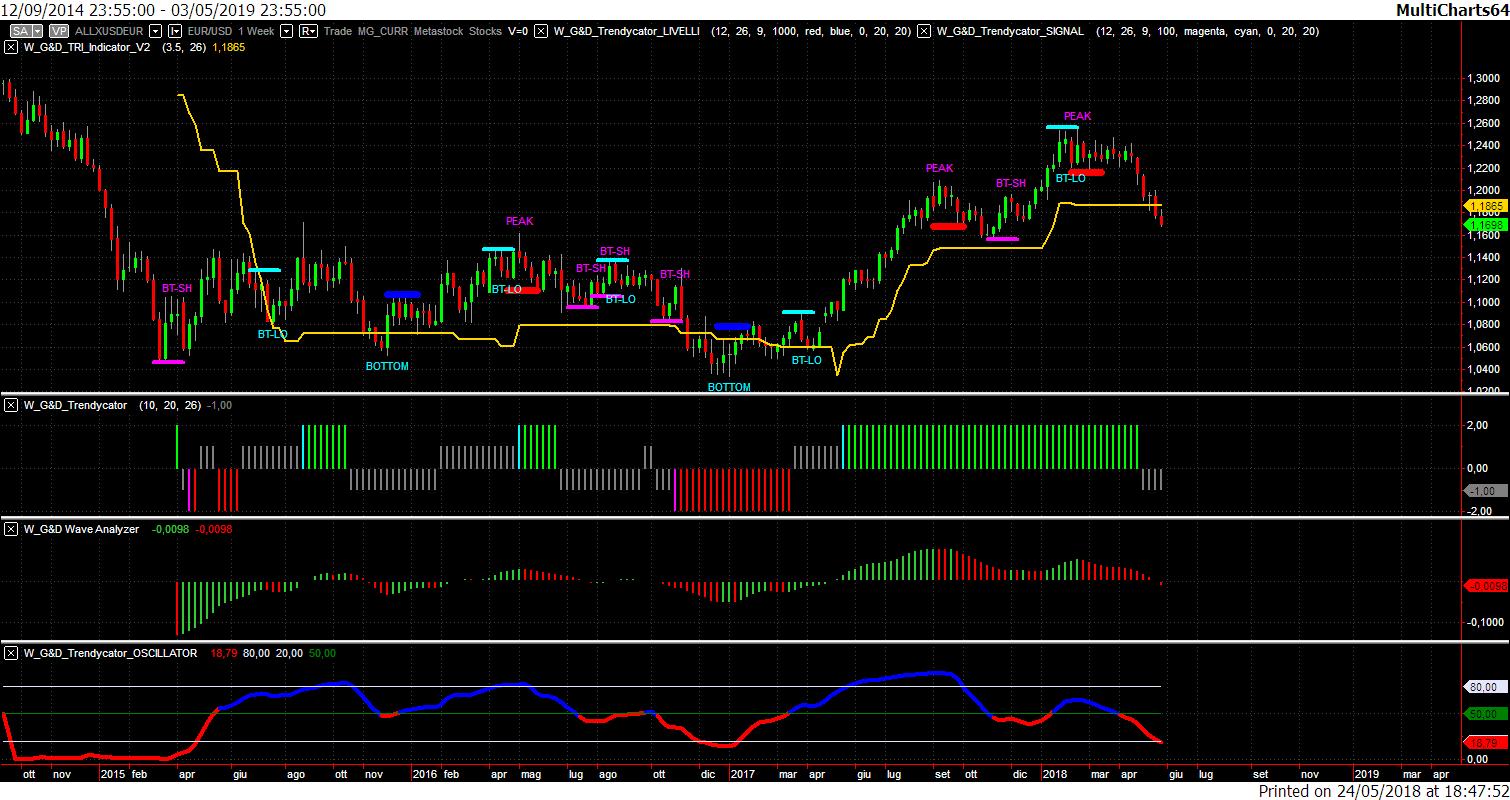Click the VP button in status line
The width and height of the screenshot is (1510, 800).
[58, 31]
